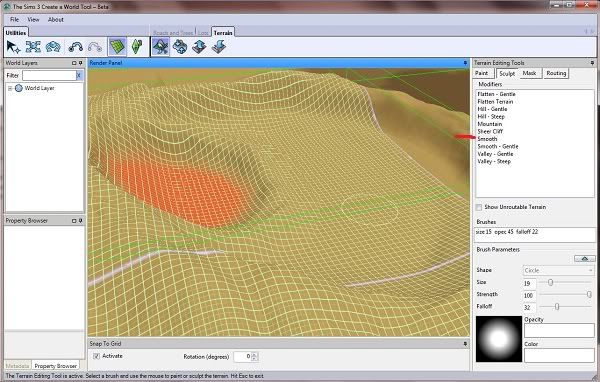600x382 pixels.
Task: Click the Move object tool icon
Action: click(33, 47)
